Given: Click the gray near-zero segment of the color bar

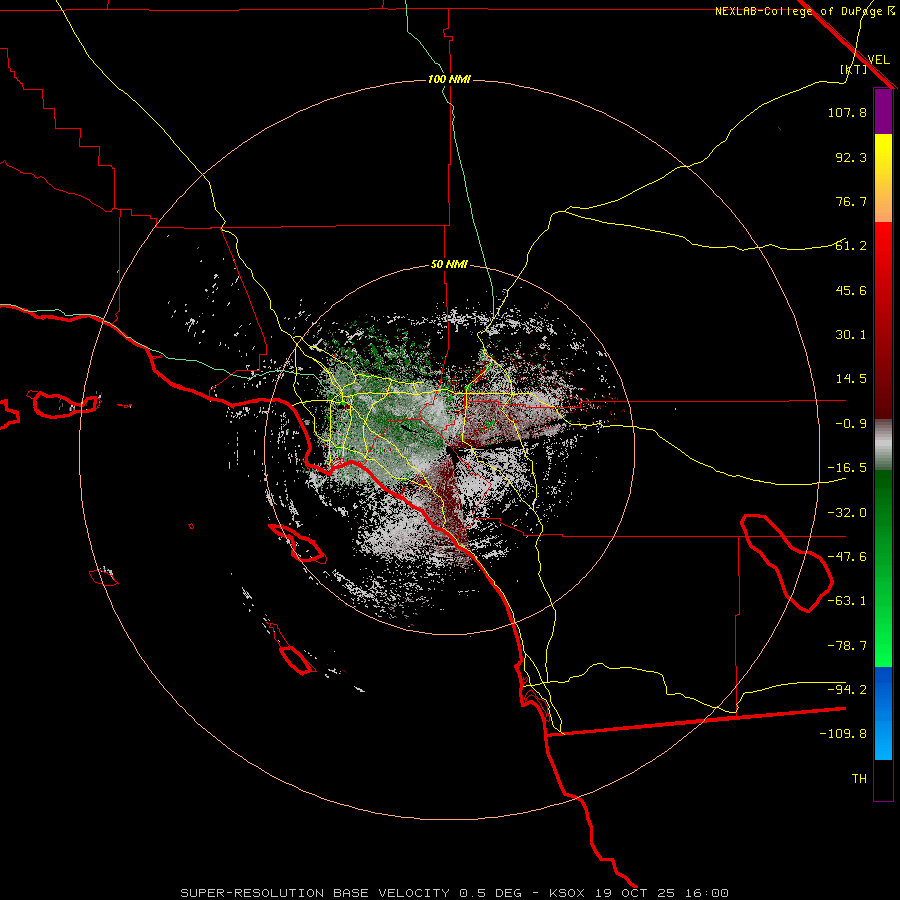Looking at the screenshot, I should click(x=883, y=445).
